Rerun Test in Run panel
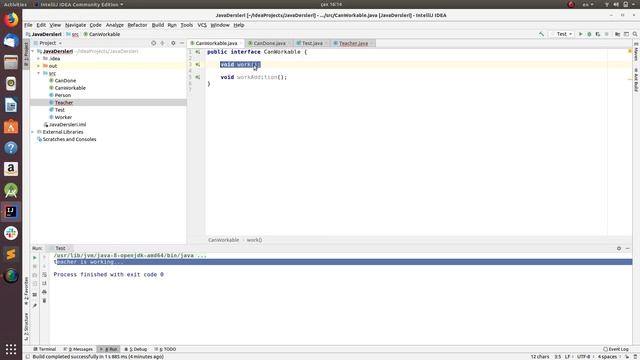Image resolution: width=640 pixels, height=360 pixels. [x=35, y=258]
